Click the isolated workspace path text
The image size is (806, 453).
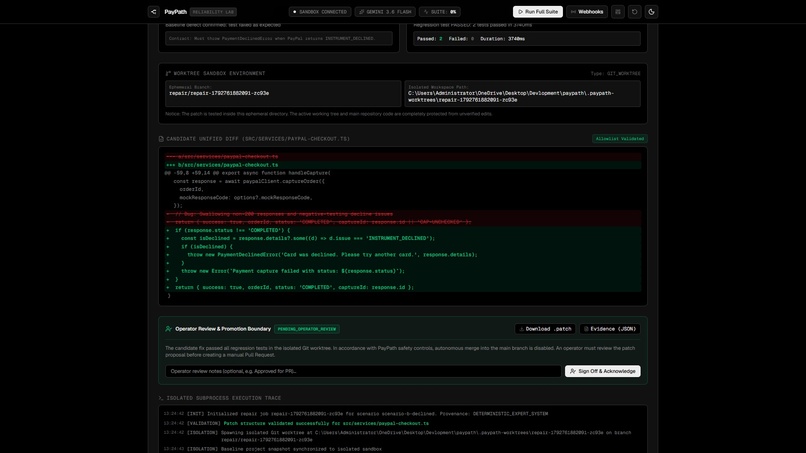510,97
